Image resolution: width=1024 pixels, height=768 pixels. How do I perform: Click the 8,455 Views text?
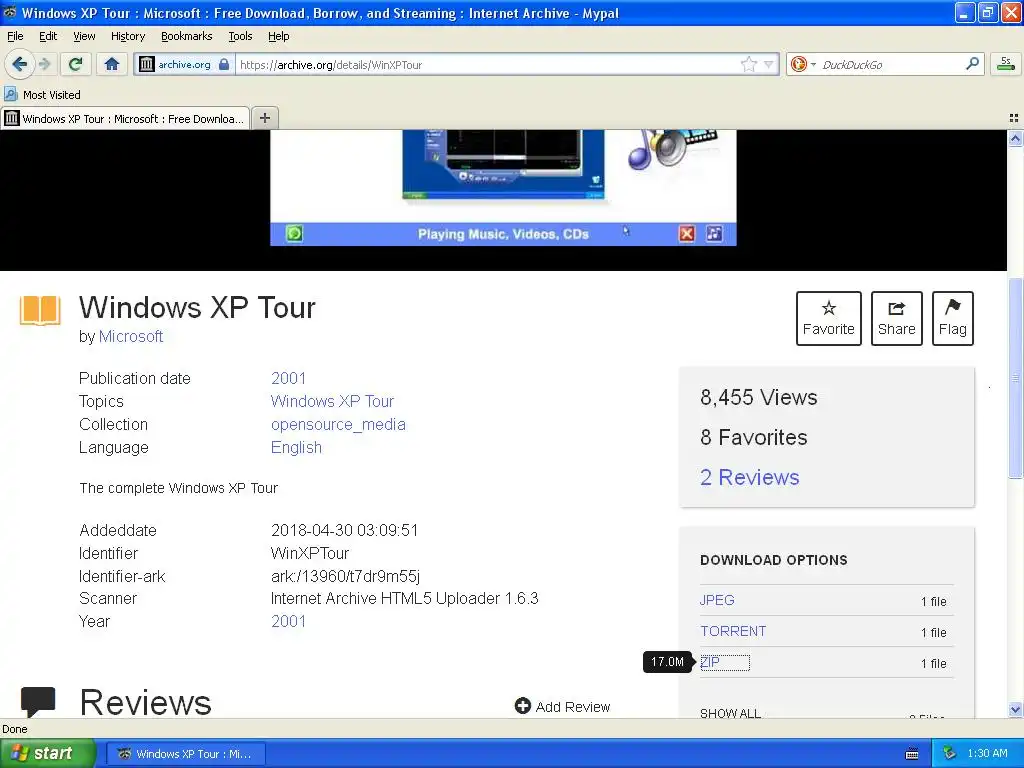(759, 398)
